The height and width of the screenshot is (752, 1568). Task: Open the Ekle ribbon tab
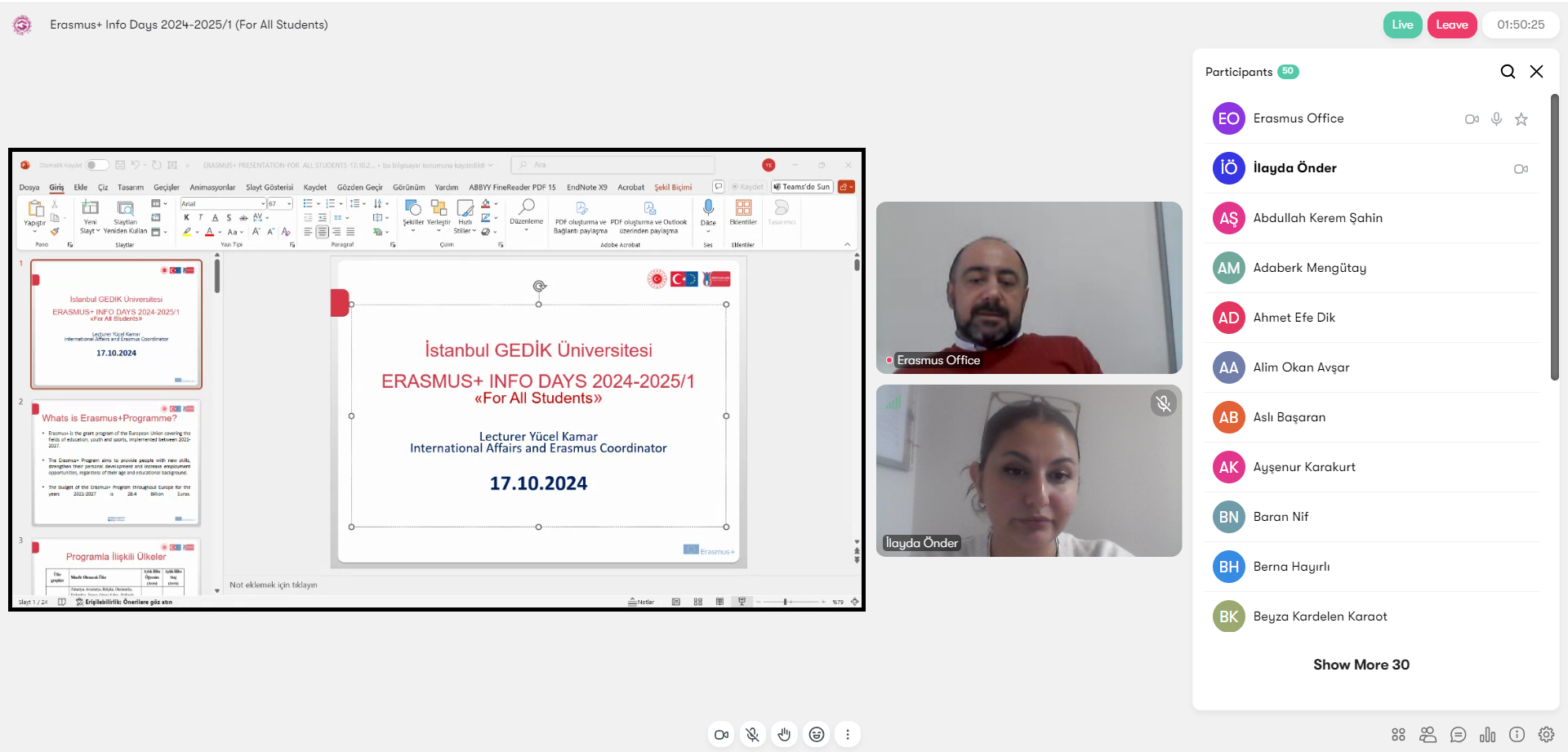[81, 187]
